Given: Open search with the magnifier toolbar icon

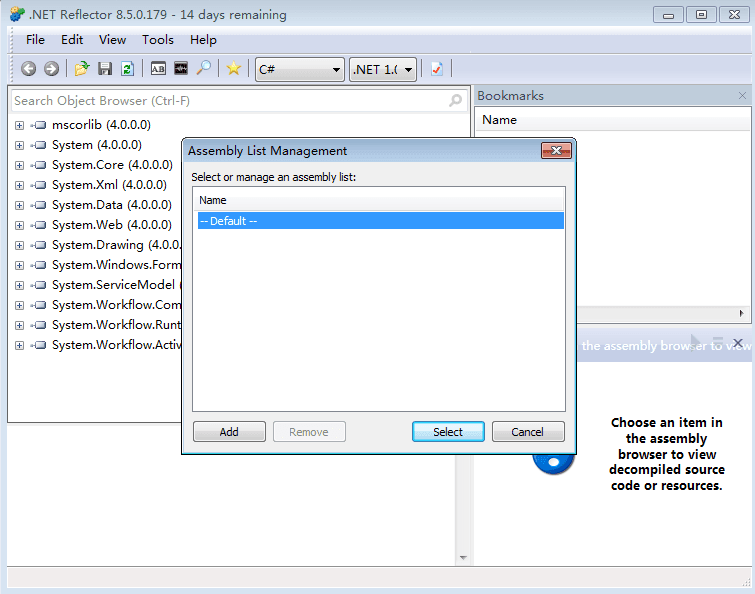Looking at the screenshot, I should coord(204,68).
